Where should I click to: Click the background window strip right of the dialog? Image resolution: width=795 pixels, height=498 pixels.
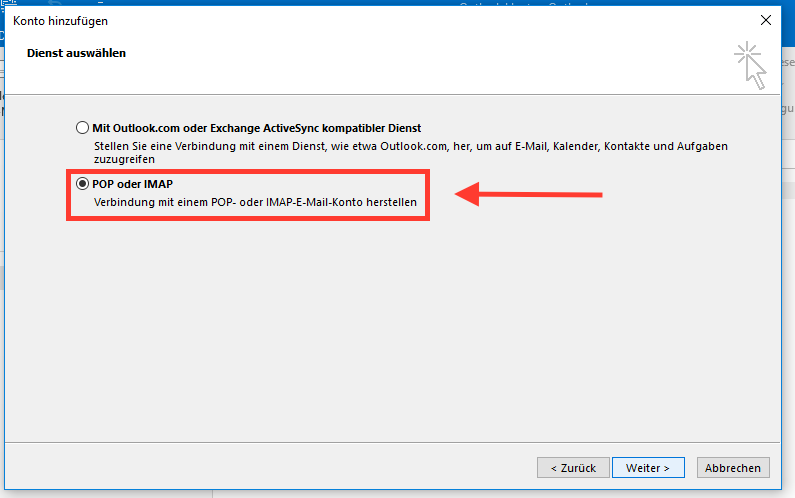[x=788, y=250]
